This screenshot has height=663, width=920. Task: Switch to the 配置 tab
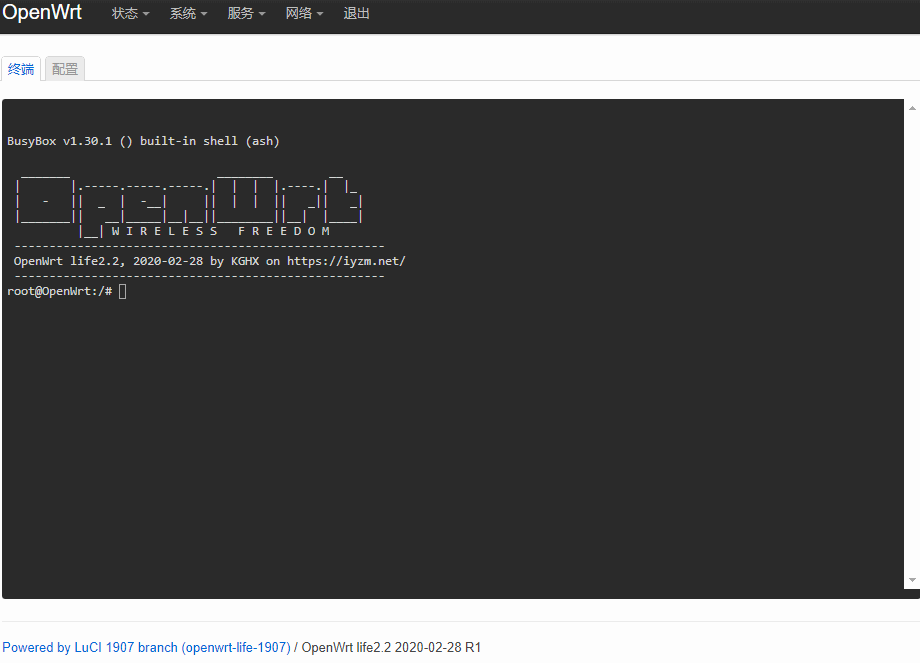click(x=64, y=68)
